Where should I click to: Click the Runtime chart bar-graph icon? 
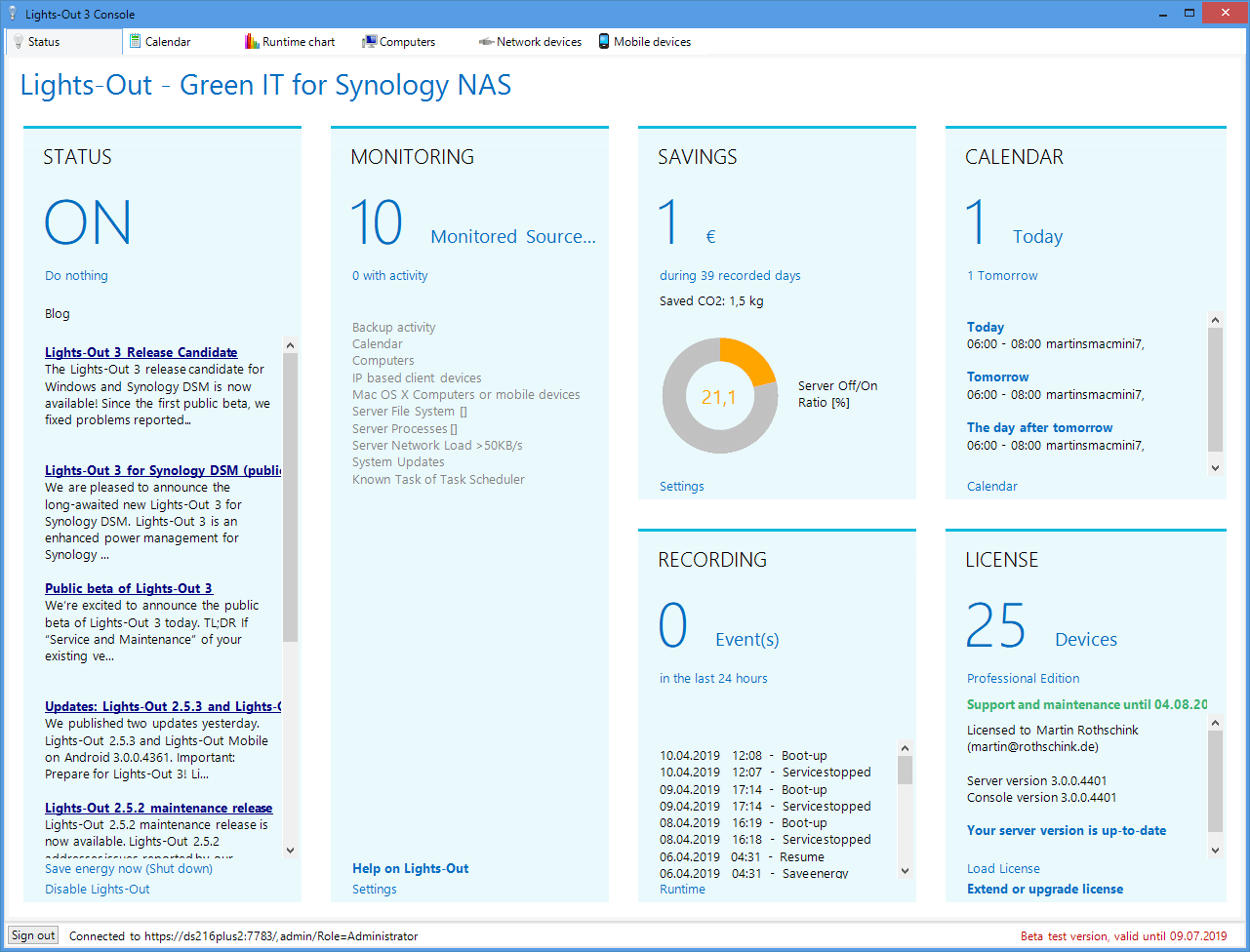pos(252,42)
